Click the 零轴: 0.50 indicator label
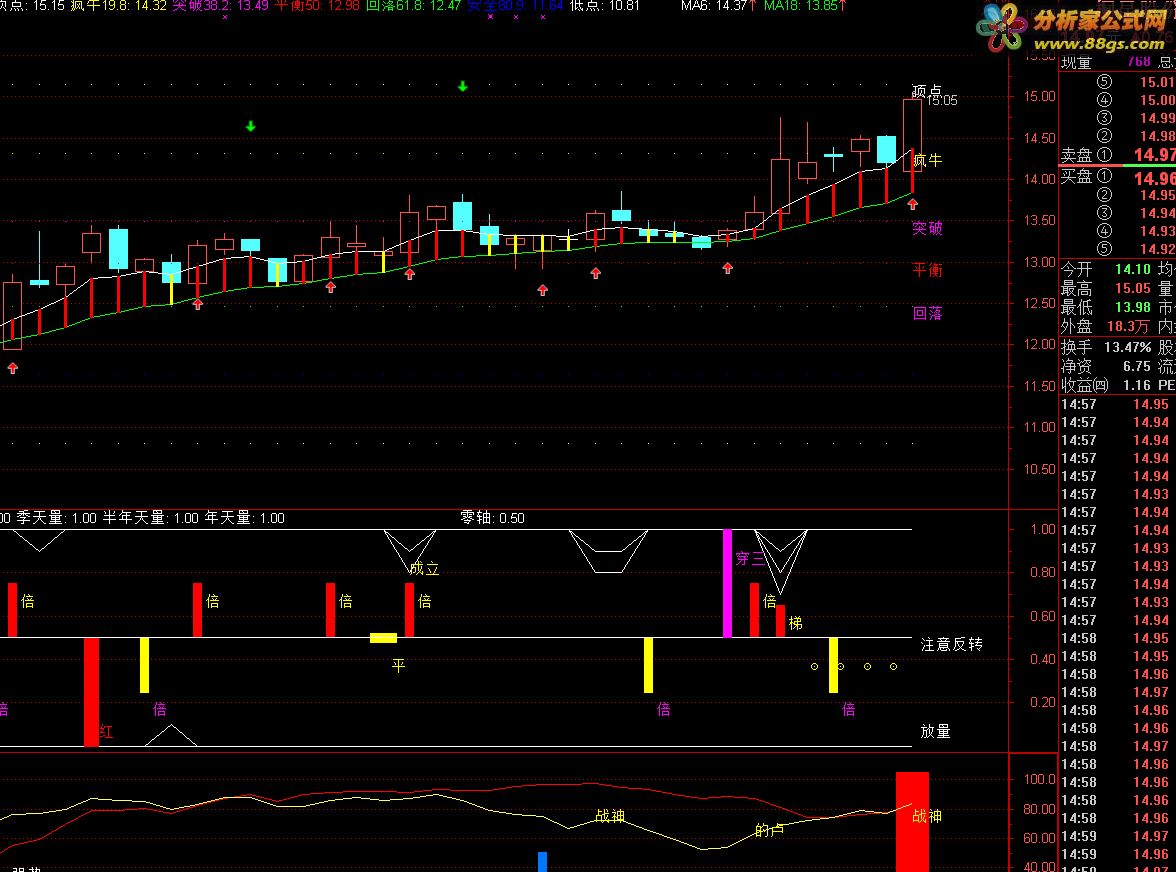This screenshot has height=872, width=1176. pyautogui.click(x=492, y=518)
